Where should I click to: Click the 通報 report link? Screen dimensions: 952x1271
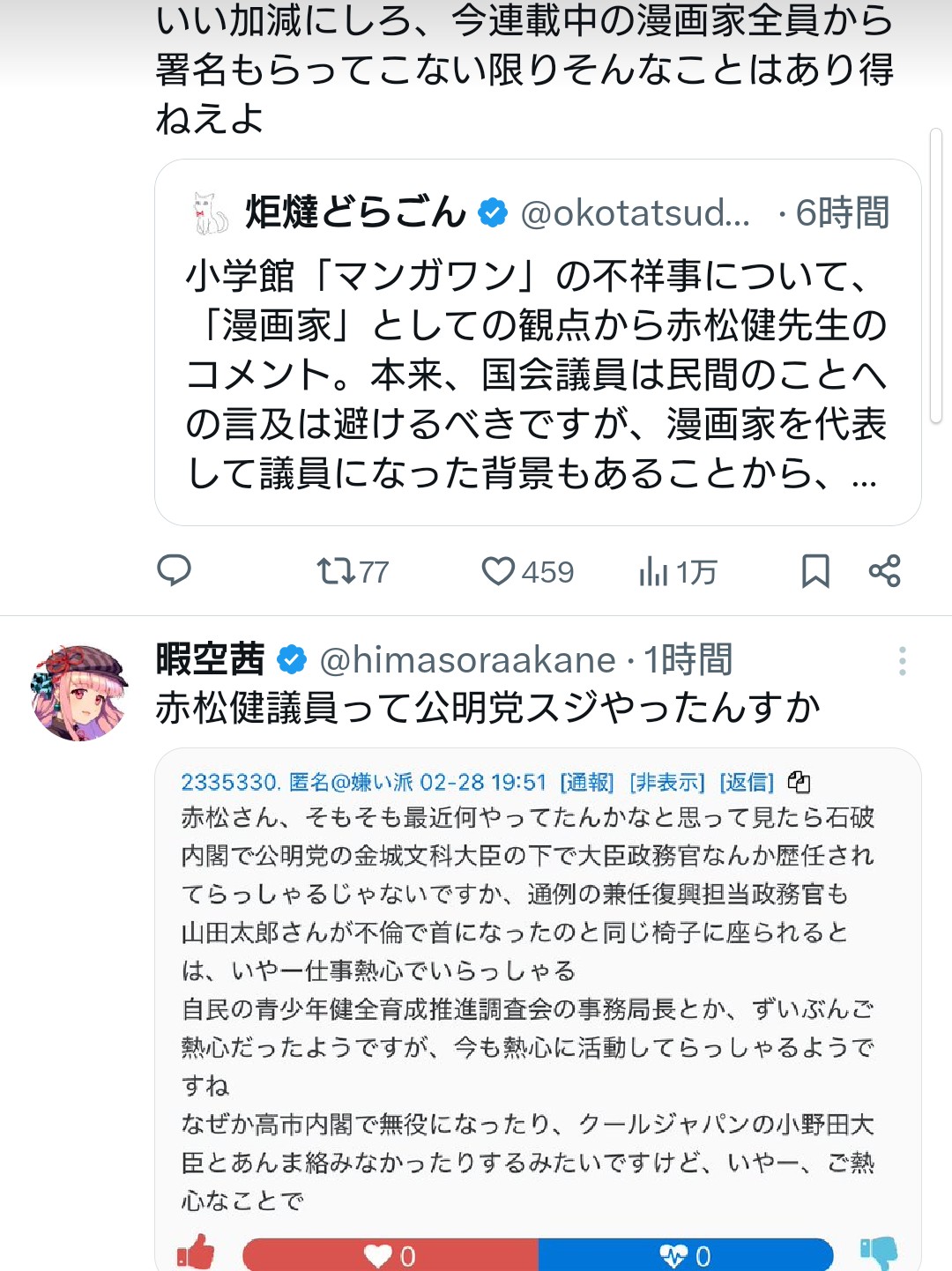click(586, 782)
